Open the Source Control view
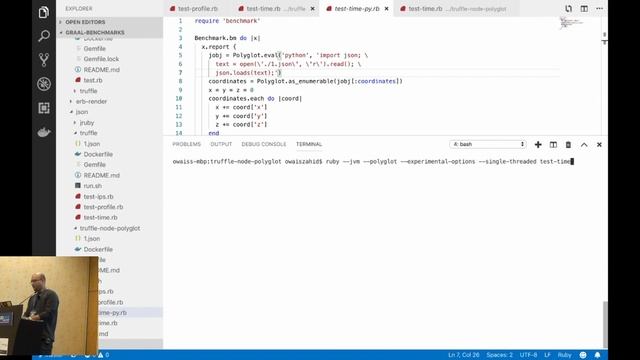Image resolution: width=640 pixels, height=360 pixels. pos(44,60)
